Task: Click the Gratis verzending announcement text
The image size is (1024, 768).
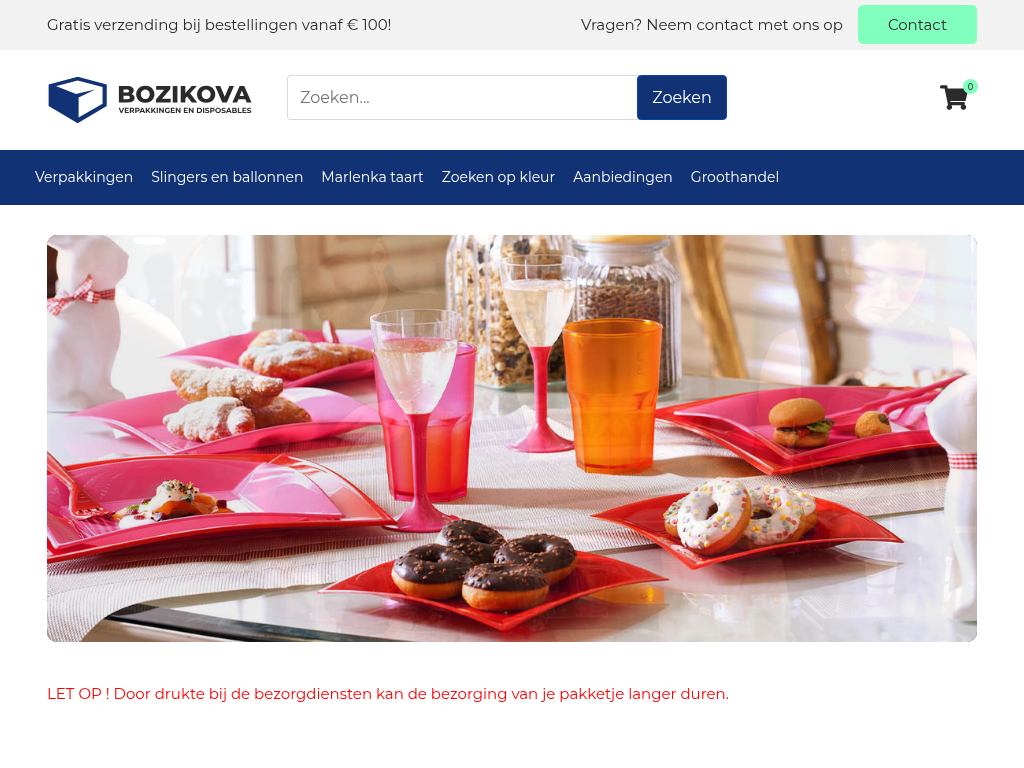Action: pyautogui.click(x=219, y=25)
